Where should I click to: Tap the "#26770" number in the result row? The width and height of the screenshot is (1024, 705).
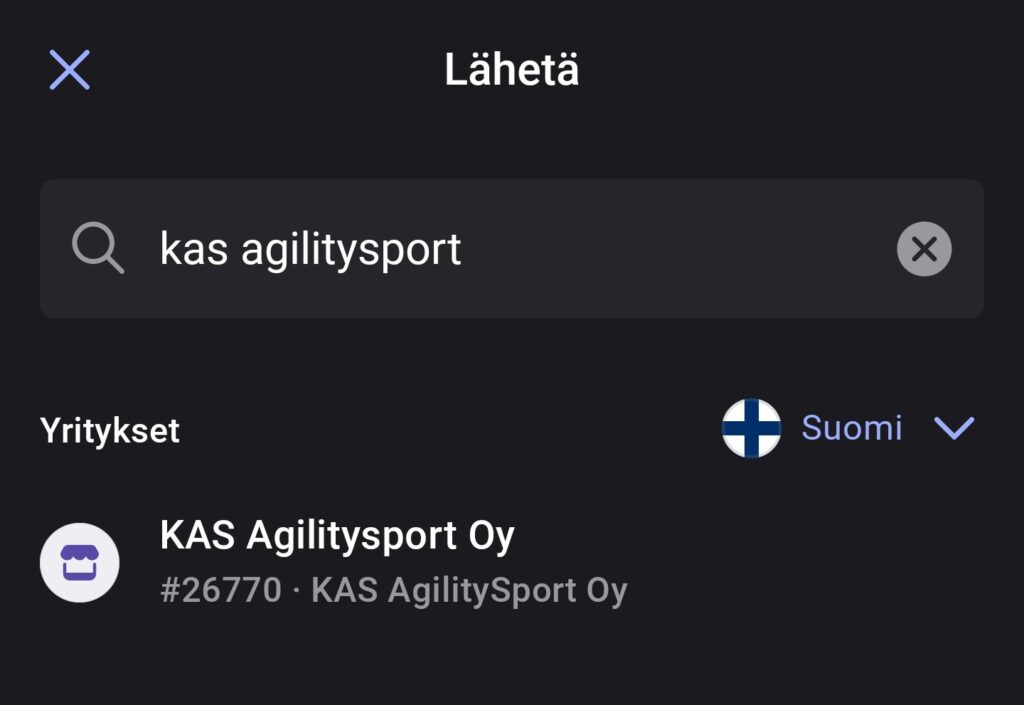point(221,591)
